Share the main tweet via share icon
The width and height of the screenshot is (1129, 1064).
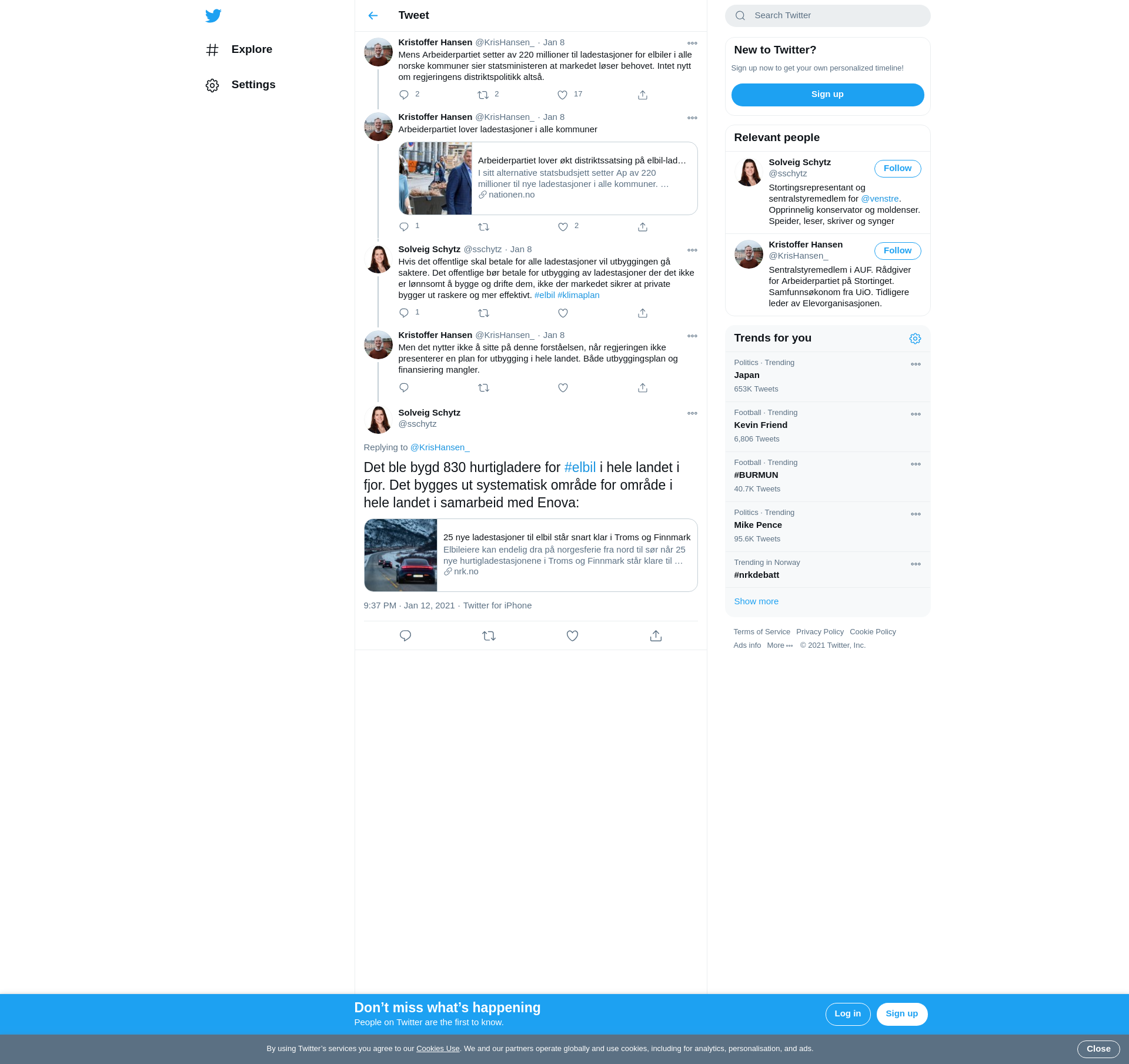pyautogui.click(x=656, y=635)
